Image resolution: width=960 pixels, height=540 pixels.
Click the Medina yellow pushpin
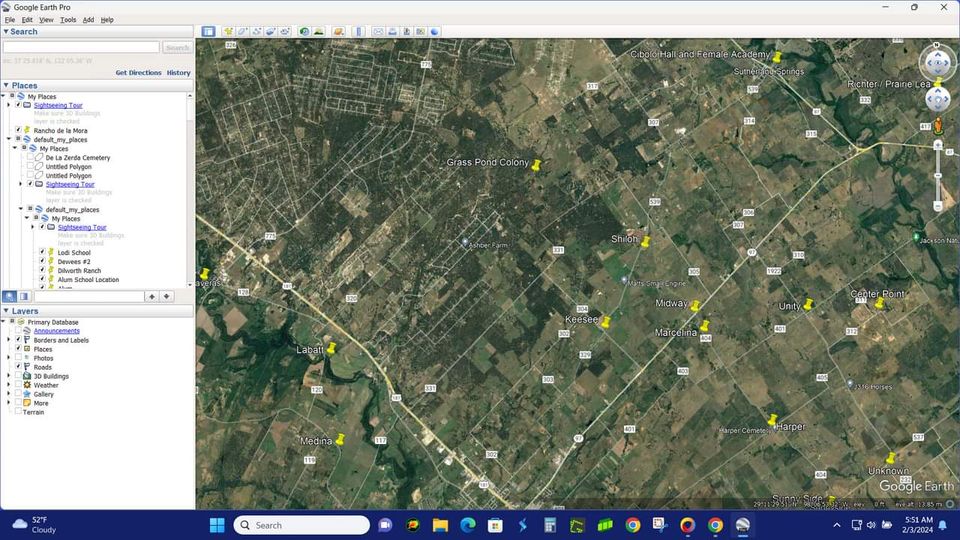pos(340,438)
